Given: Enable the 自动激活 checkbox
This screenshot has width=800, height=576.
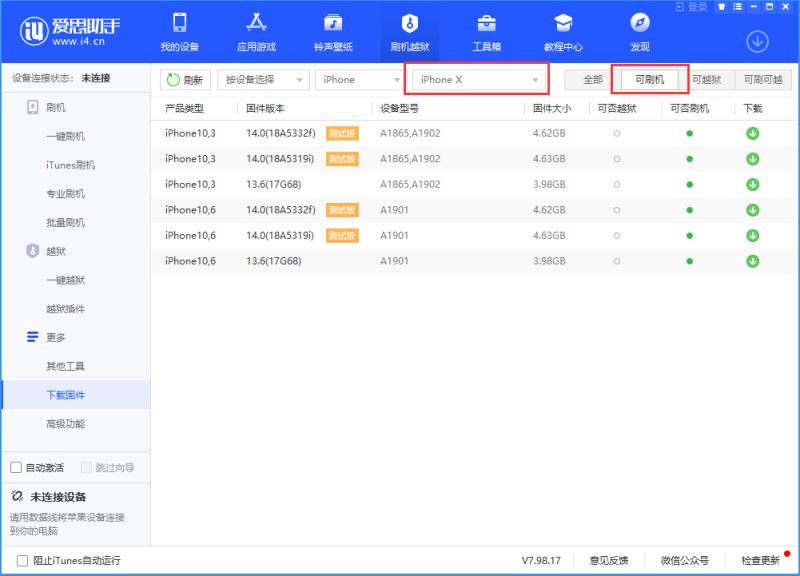Looking at the screenshot, I should 16,467.
